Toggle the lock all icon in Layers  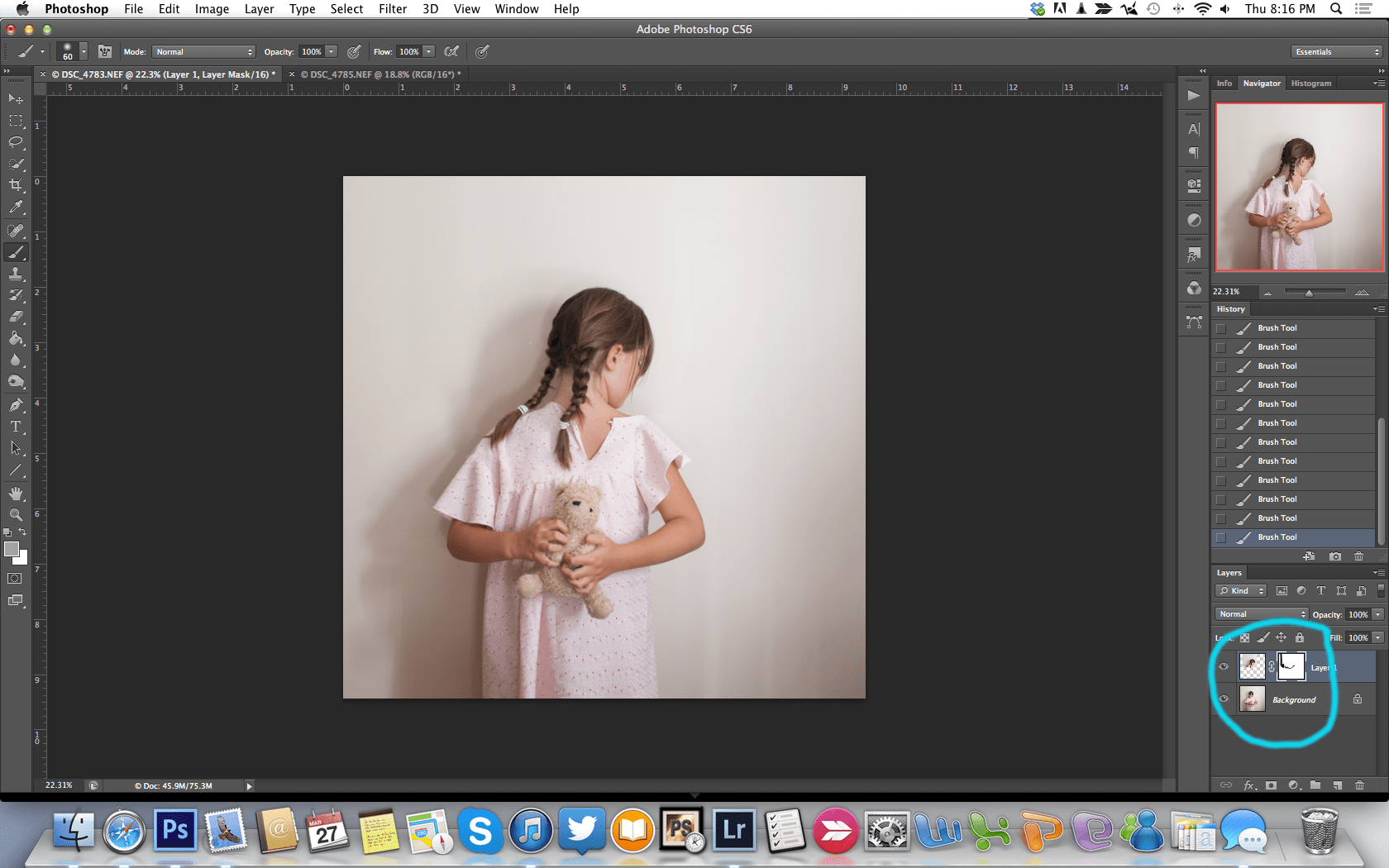(1300, 637)
